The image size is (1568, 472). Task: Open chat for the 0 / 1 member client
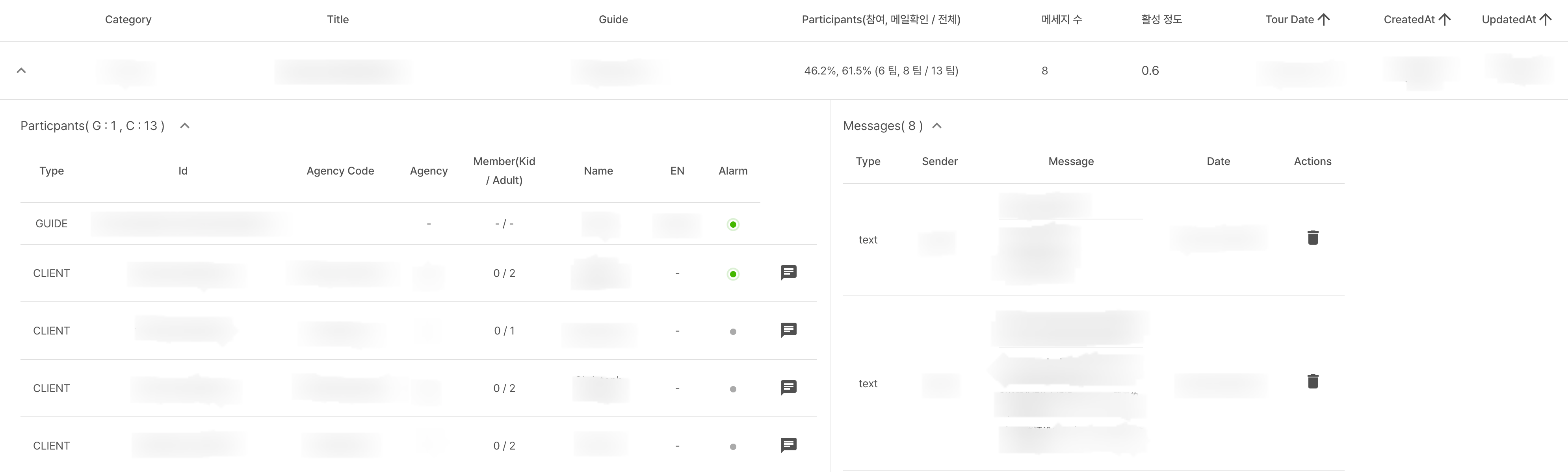788,330
